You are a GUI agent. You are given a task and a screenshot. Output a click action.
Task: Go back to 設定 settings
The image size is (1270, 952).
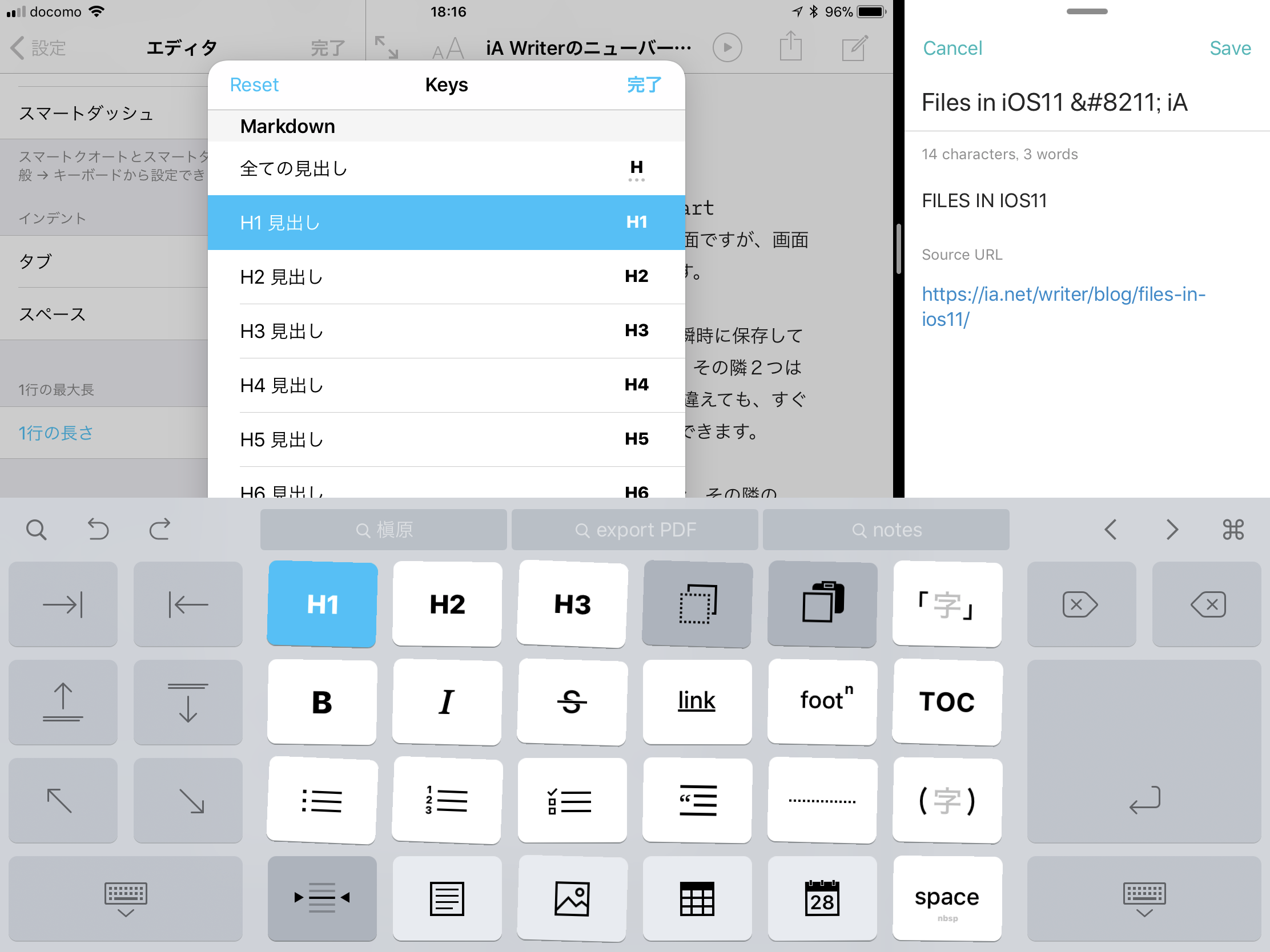click(38, 48)
